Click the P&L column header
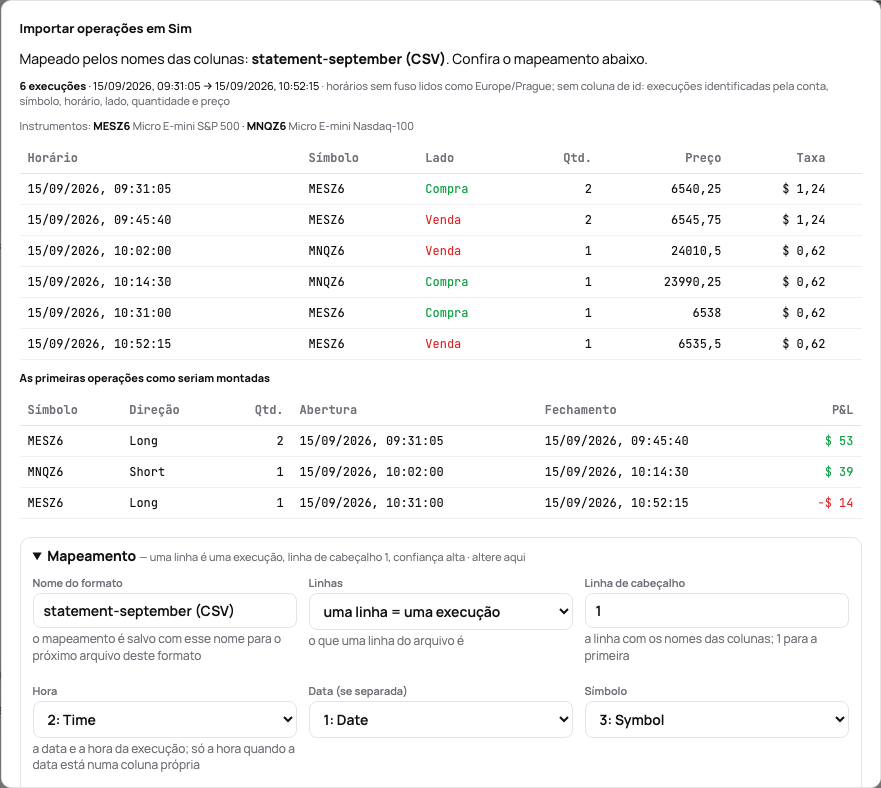Image resolution: width=881 pixels, height=788 pixels. point(842,410)
